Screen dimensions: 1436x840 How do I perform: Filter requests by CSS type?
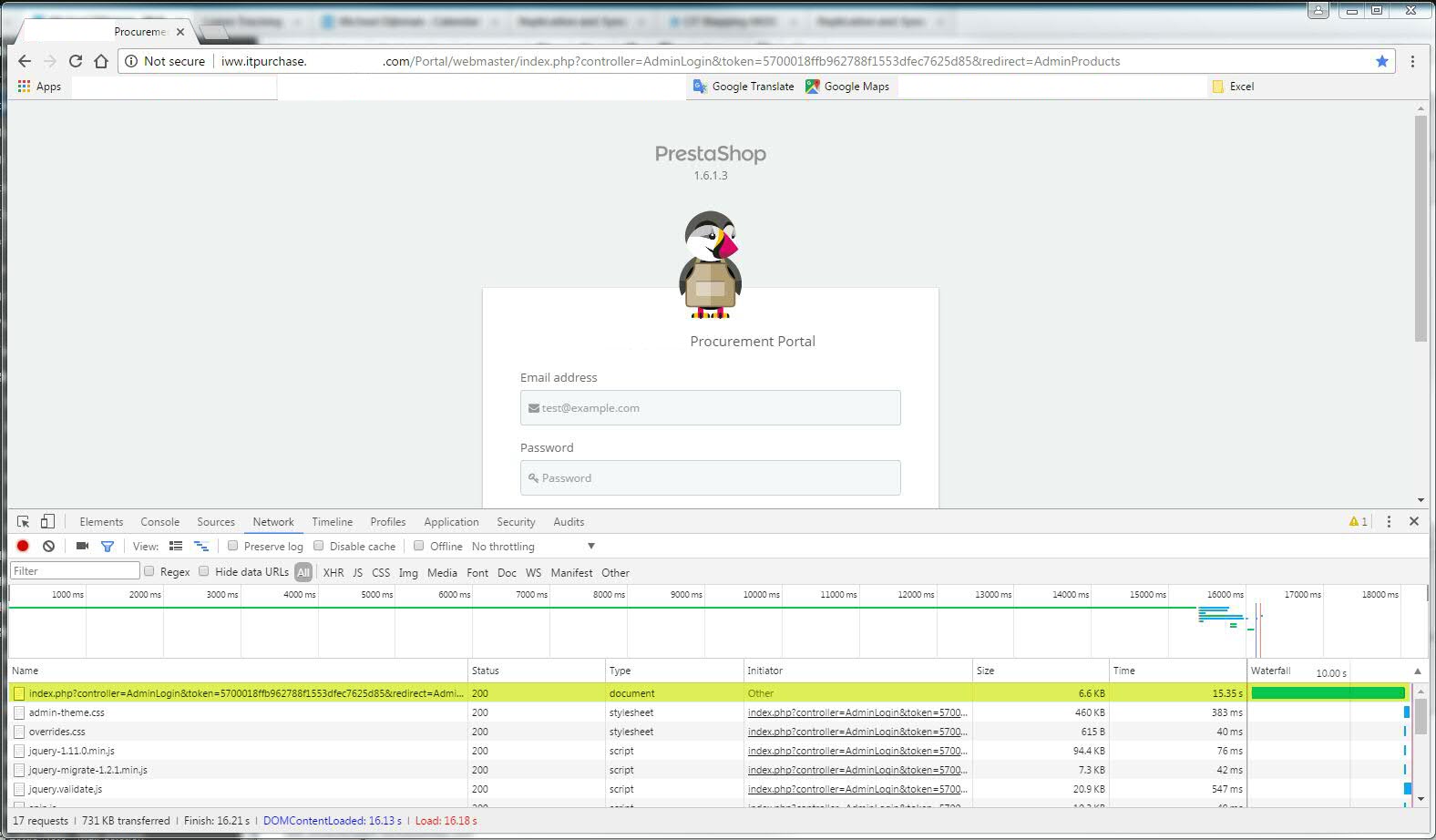(381, 573)
